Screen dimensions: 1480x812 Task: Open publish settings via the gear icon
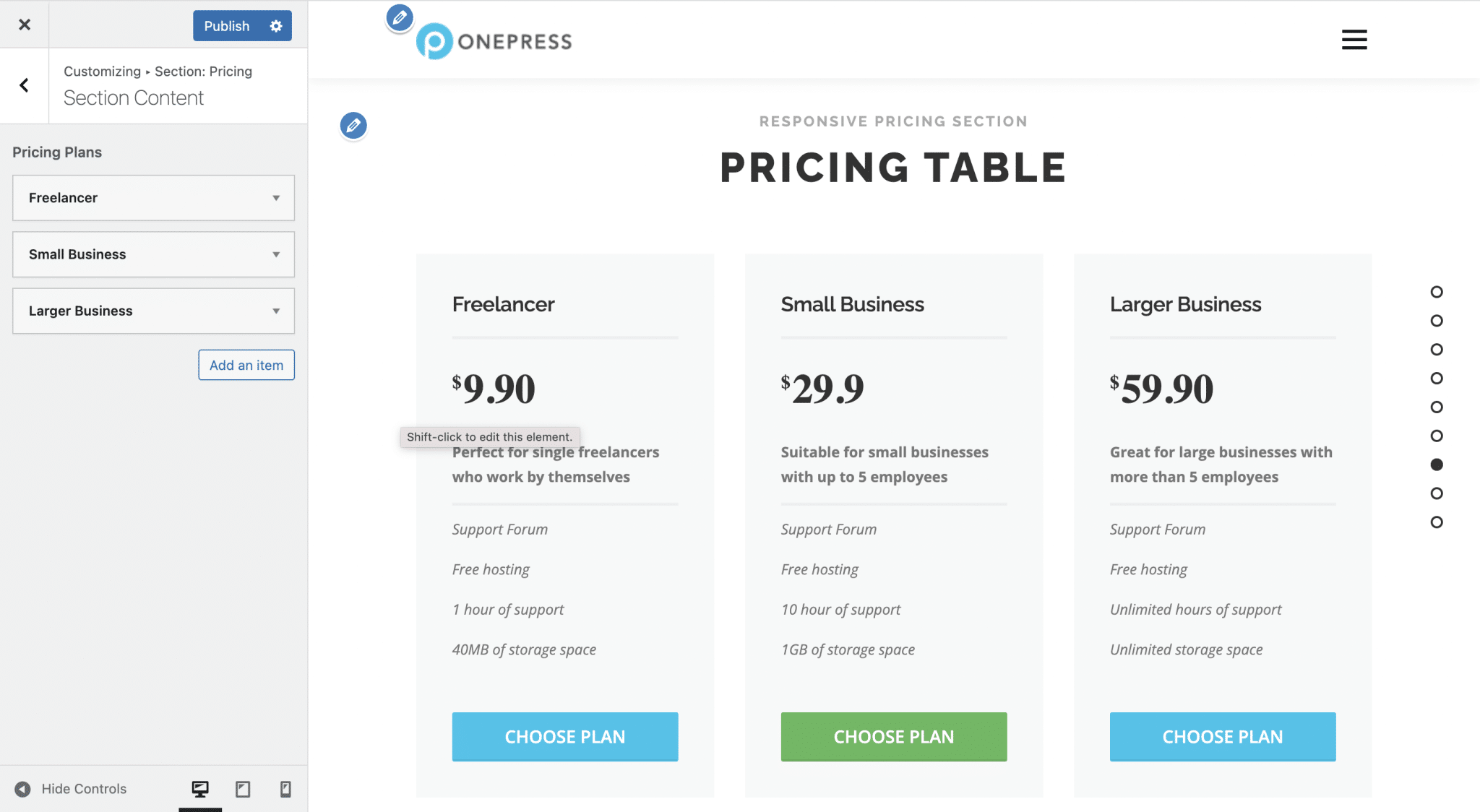click(275, 25)
